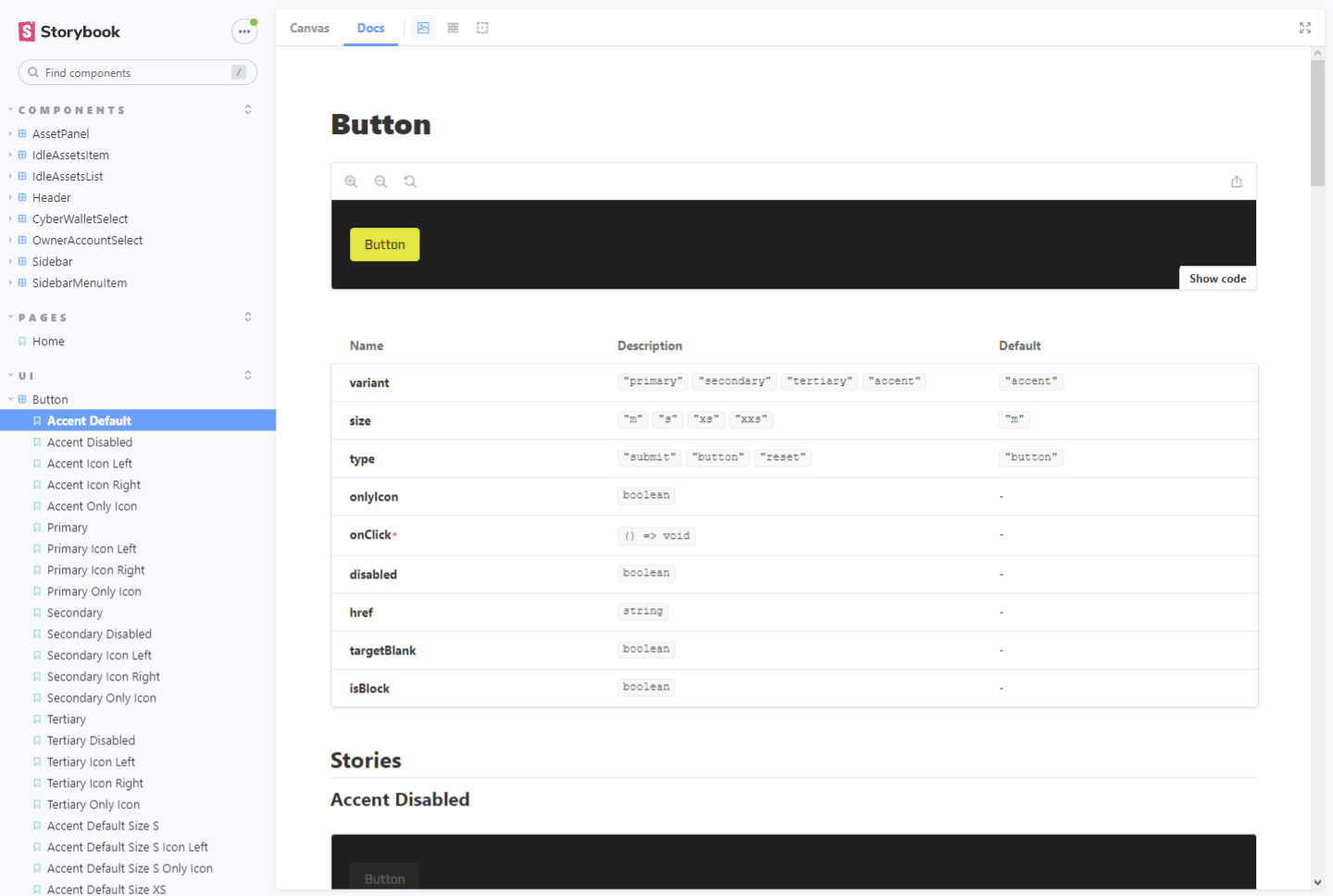Switch to the Docs tab

[x=370, y=28]
